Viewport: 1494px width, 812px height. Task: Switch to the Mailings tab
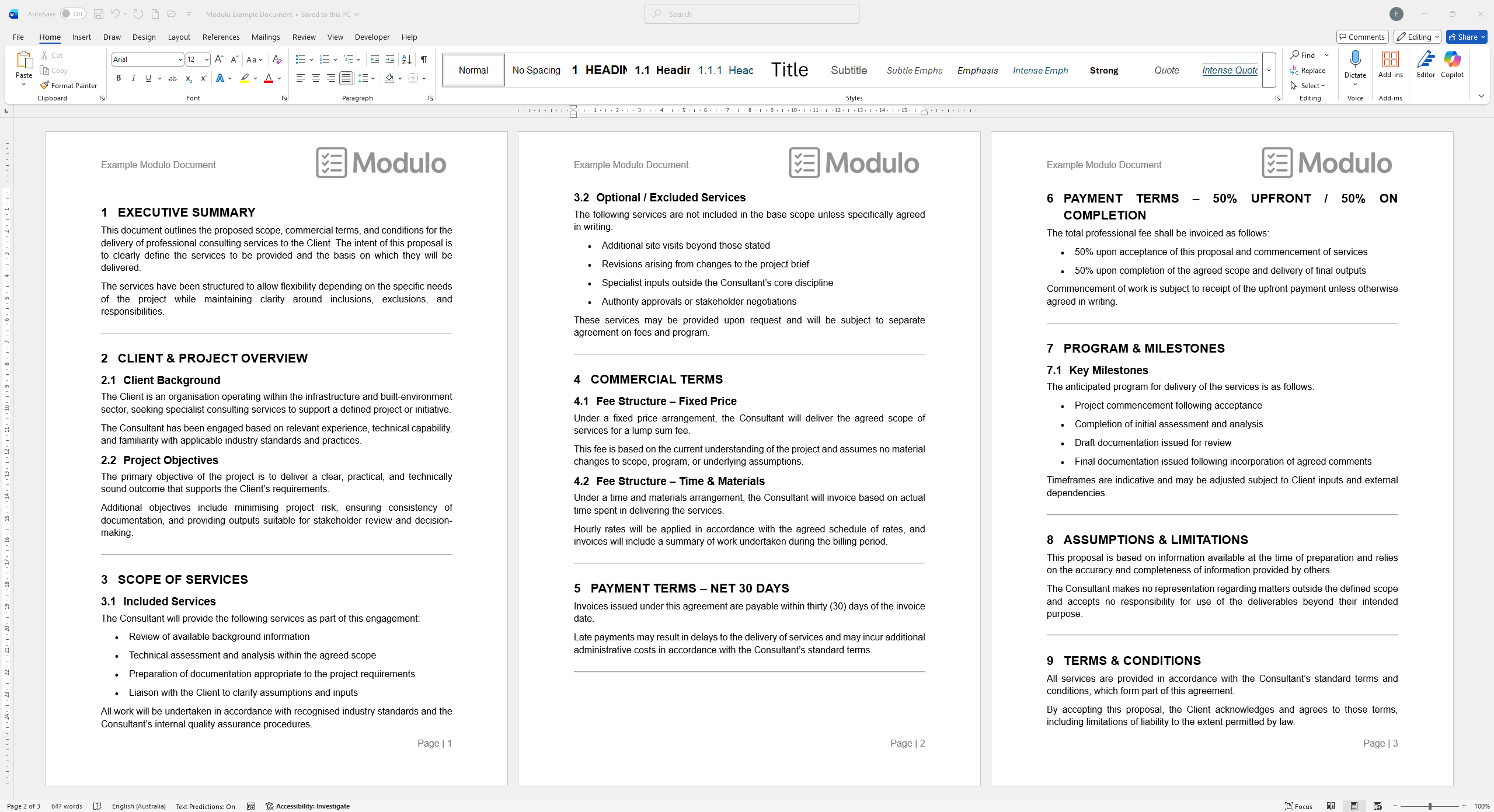click(266, 36)
